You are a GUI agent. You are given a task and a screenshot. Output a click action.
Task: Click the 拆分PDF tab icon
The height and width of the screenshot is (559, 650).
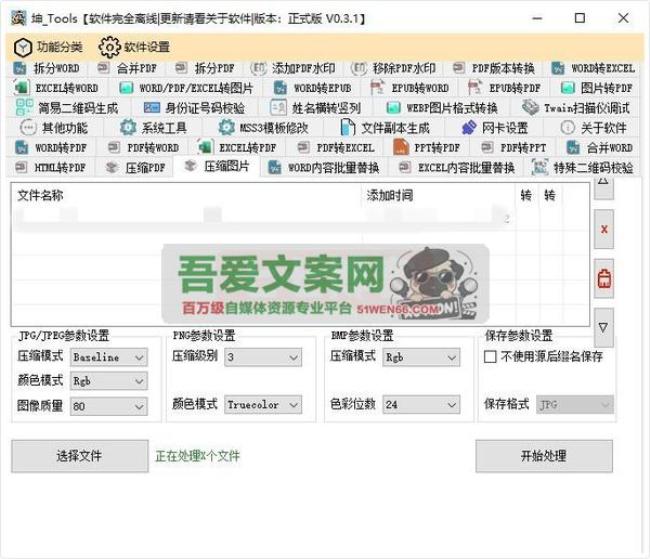coord(181,68)
